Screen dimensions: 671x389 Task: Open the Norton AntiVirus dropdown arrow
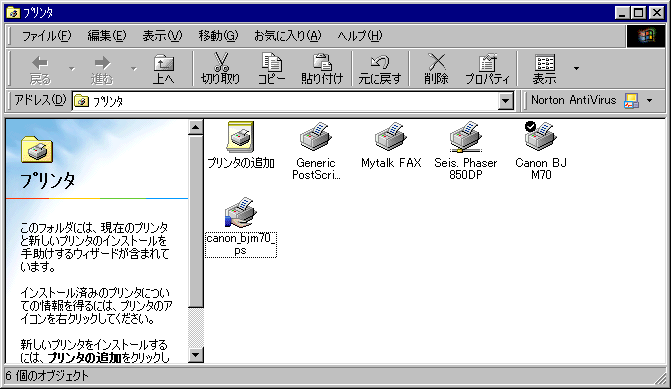[x=650, y=101]
